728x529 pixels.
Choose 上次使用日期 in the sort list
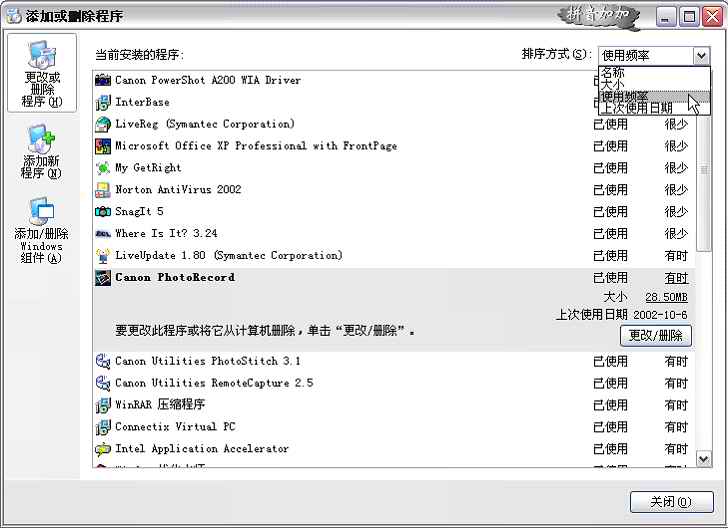click(654, 108)
